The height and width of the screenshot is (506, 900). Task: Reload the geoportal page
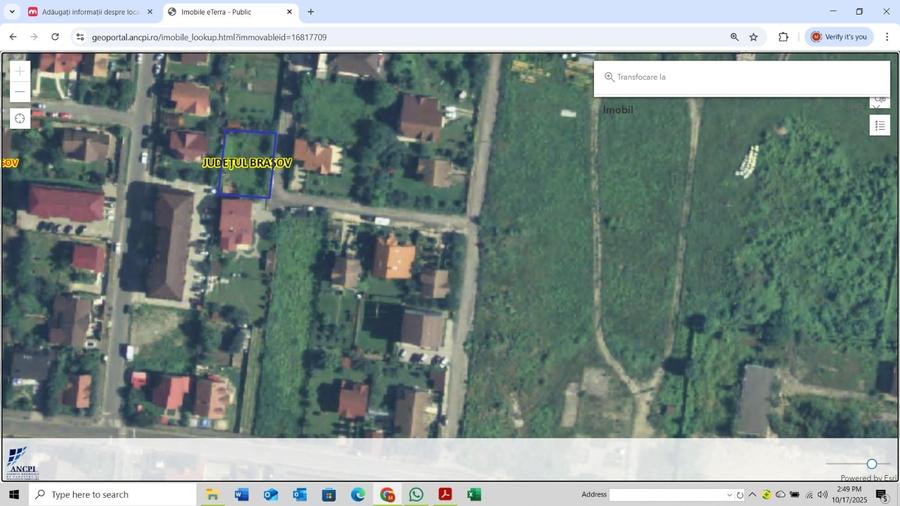tap(55, 37)
